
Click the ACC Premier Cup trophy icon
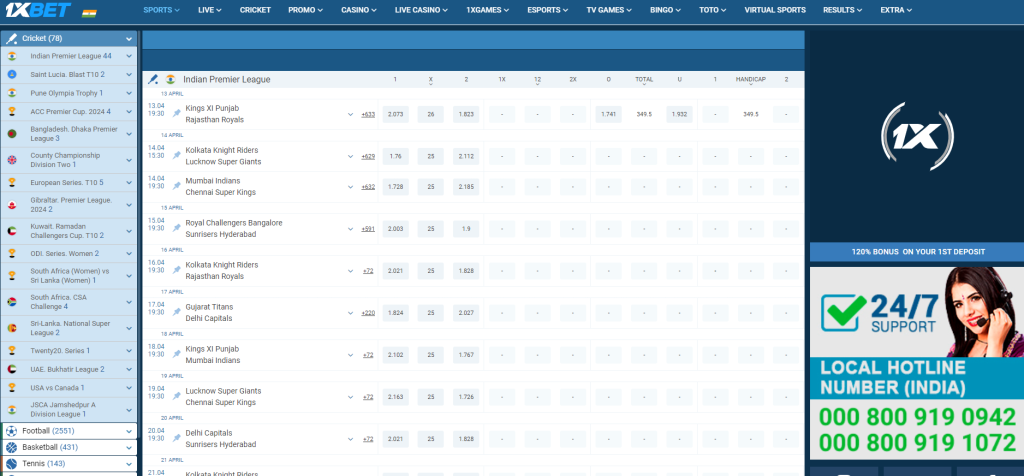click(x=12, y=112)
